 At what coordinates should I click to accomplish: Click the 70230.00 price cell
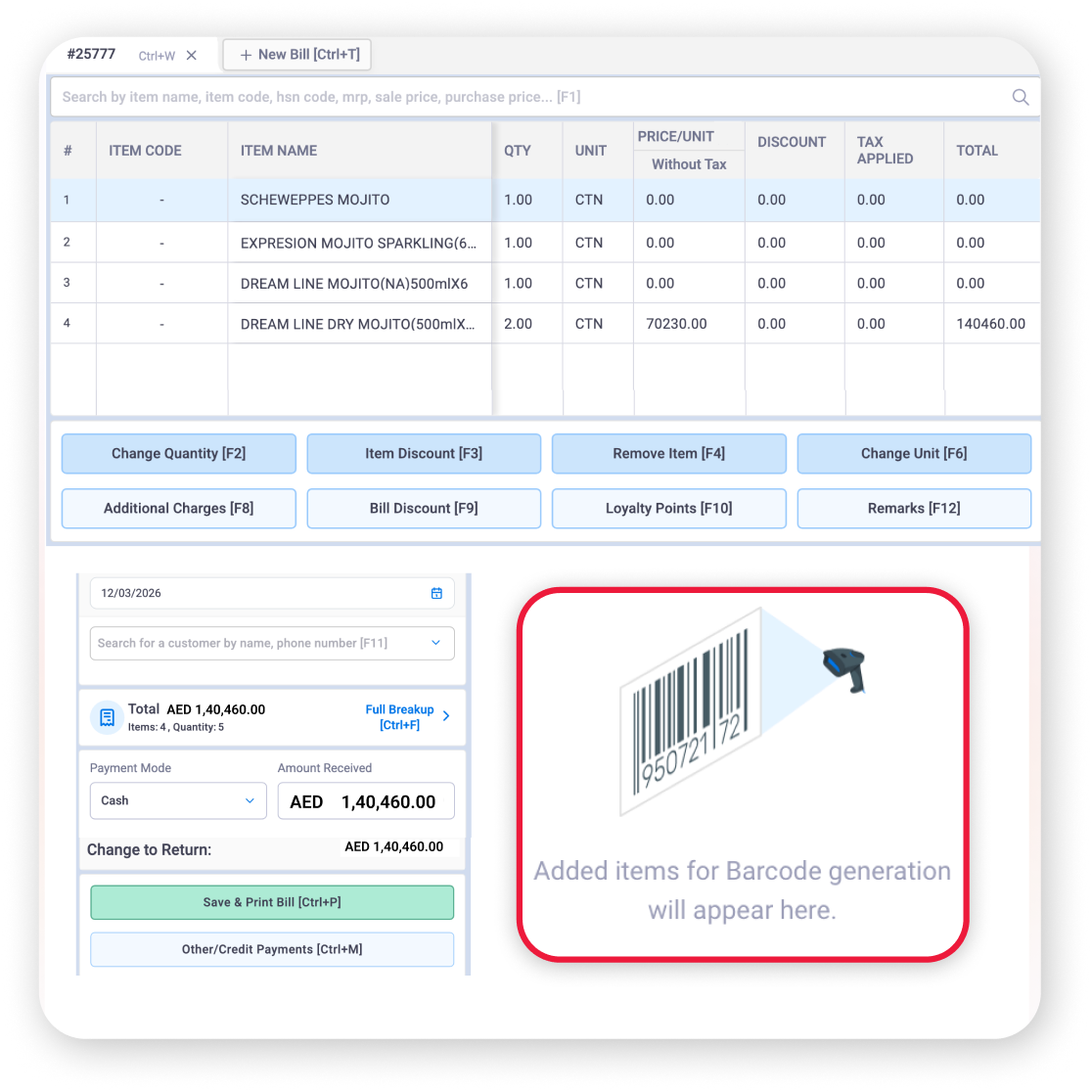(x=676, y=324)
